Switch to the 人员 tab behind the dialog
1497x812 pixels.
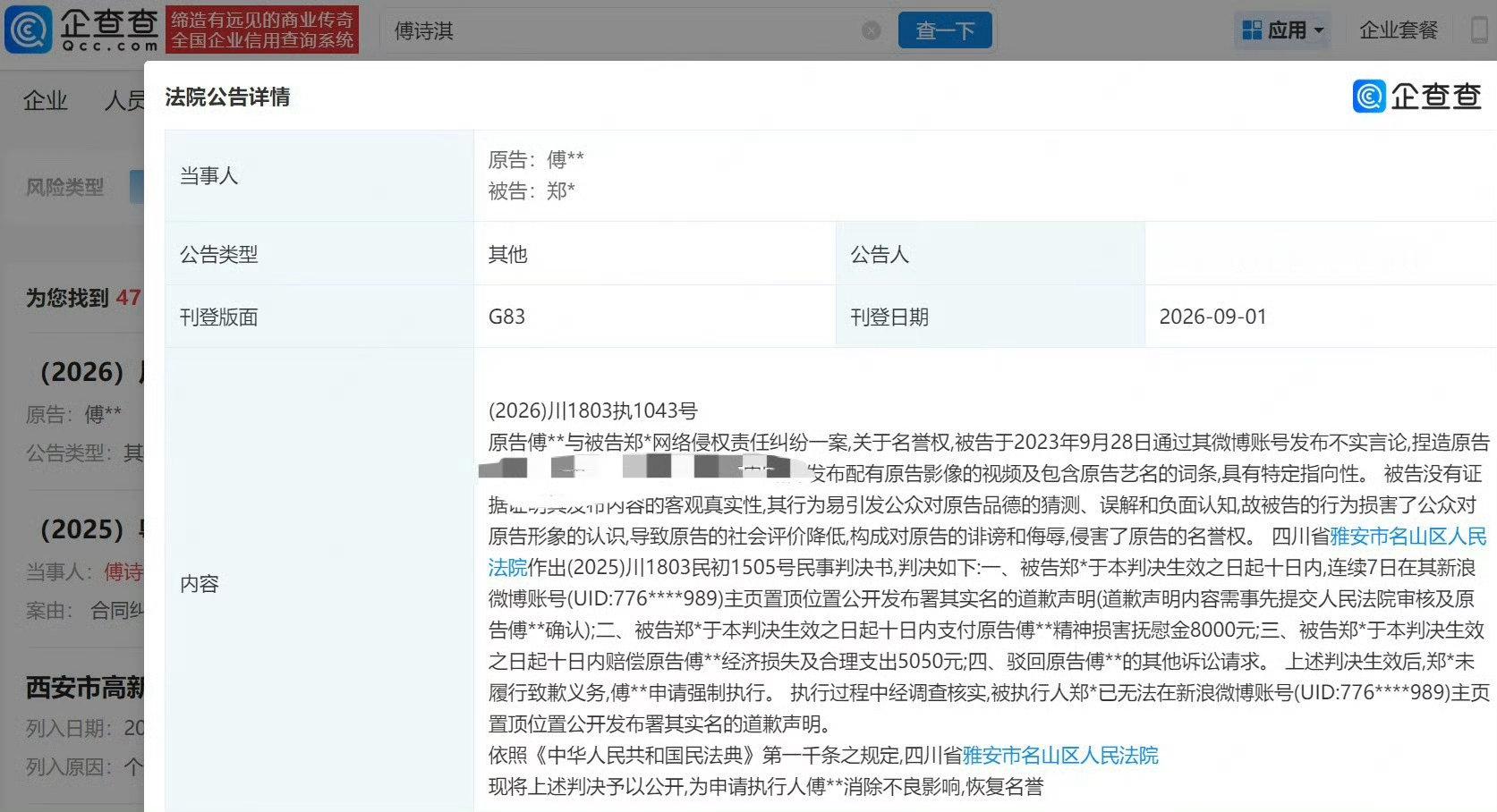(123, 100)
